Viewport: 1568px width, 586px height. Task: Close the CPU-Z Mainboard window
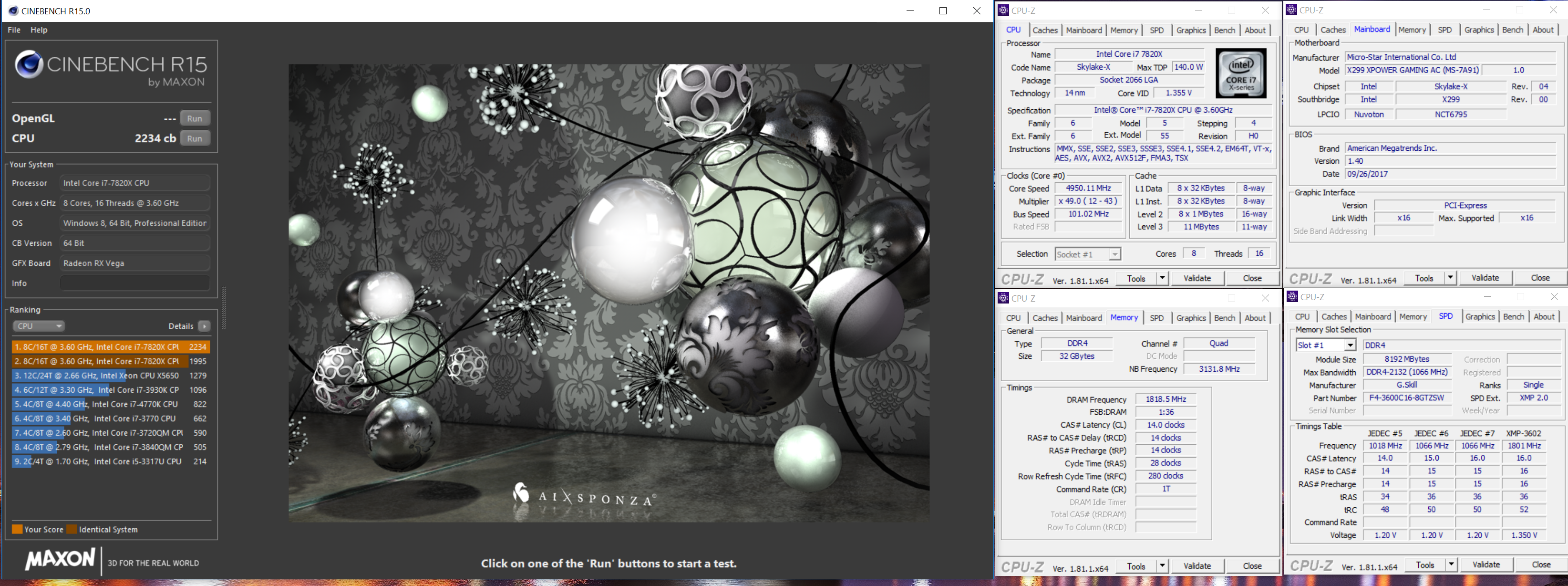(x=1553, y=10)
